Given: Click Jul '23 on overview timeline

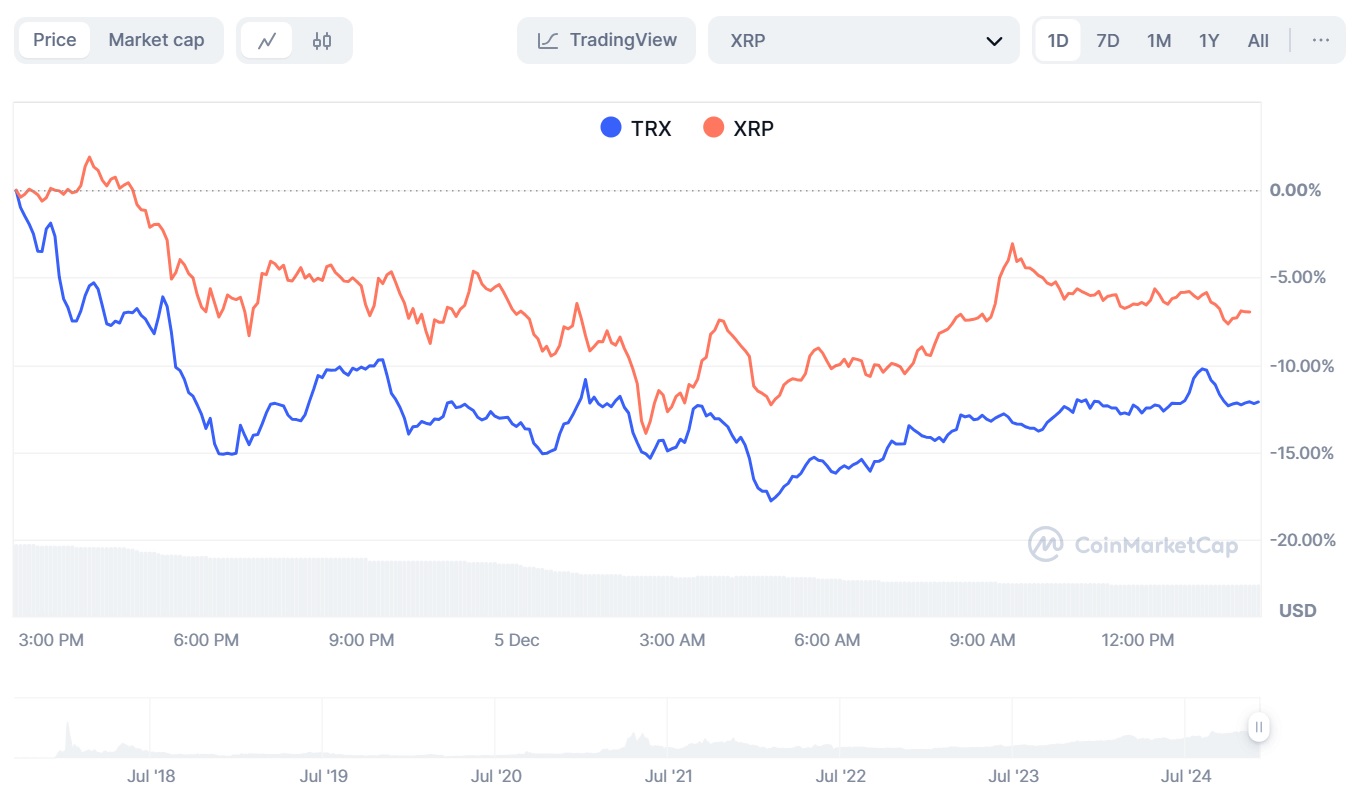Looking at the screenshot, I should [x=1013, y=775].
